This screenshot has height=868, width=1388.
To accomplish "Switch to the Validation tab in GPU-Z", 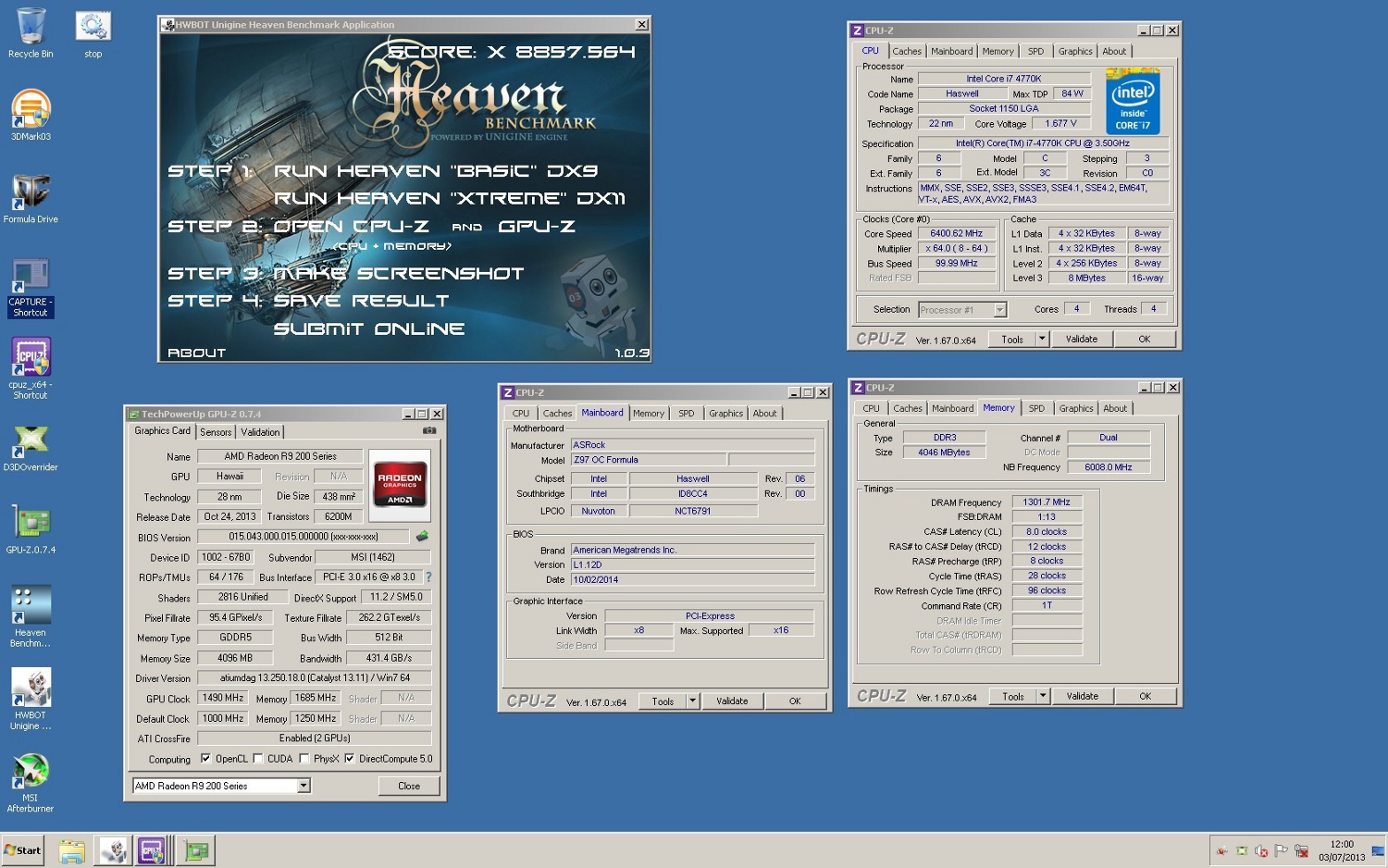I will click(x=260, y=432).
